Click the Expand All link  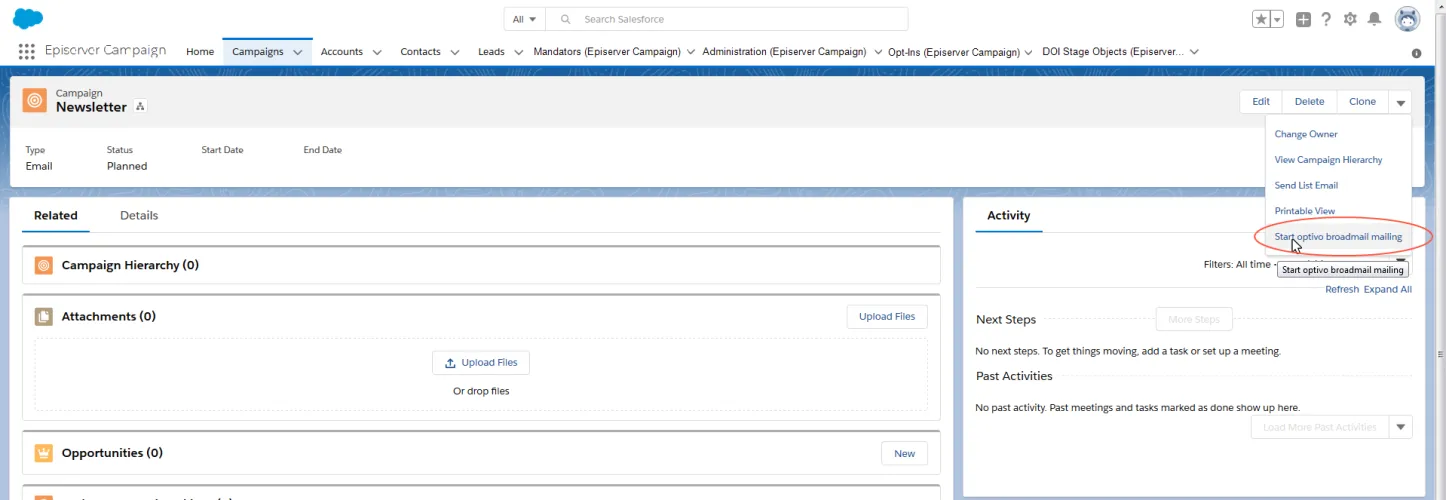[1388, 289]
